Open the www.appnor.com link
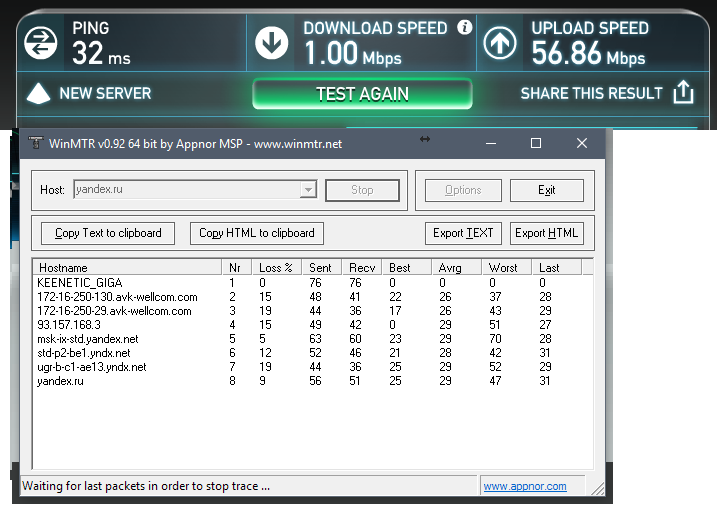Image resolution: width=717 pixels, height=520 pixels. (x=525, y=486)
